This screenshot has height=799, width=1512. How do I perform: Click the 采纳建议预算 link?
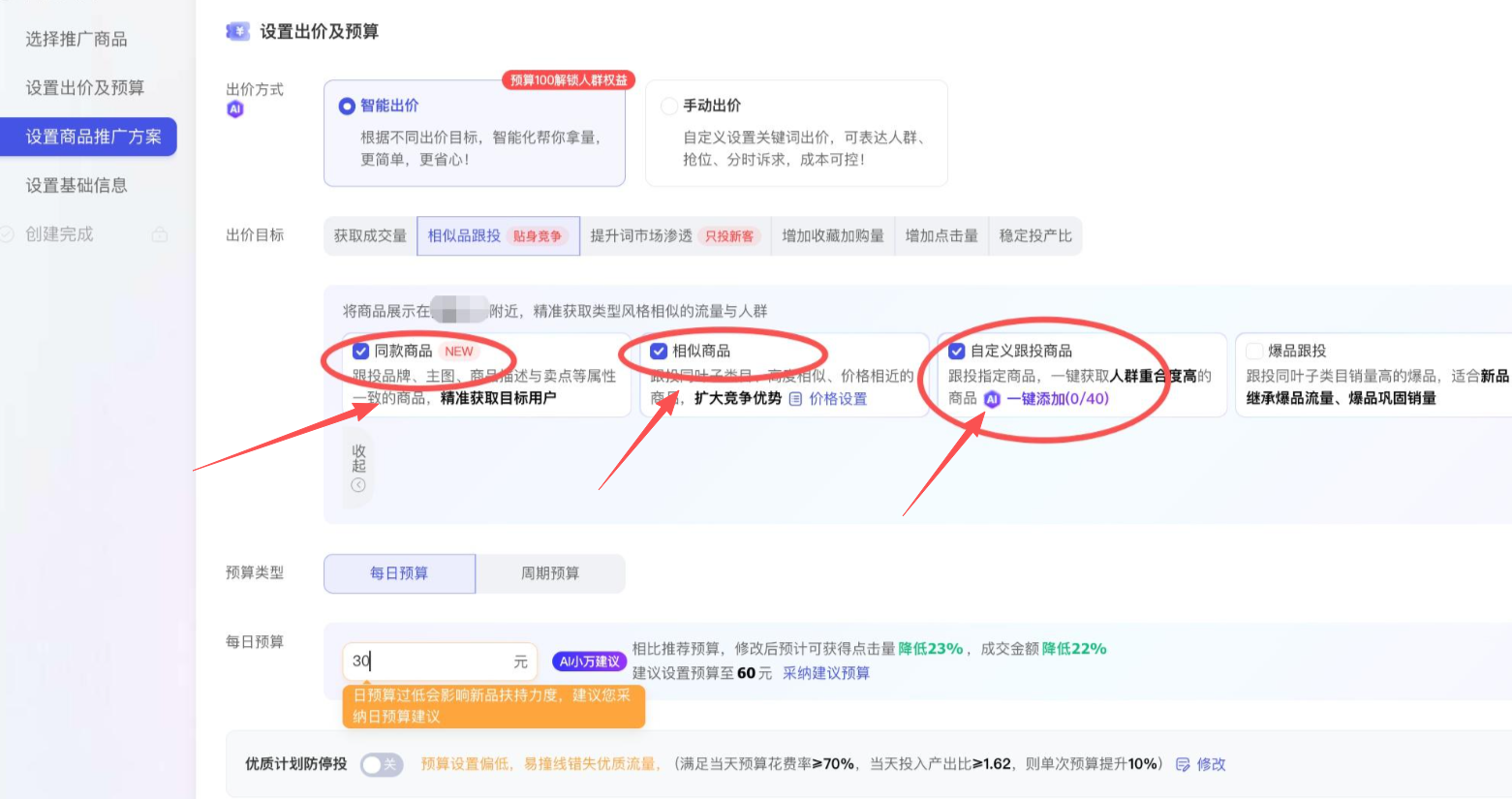point(826,673)
